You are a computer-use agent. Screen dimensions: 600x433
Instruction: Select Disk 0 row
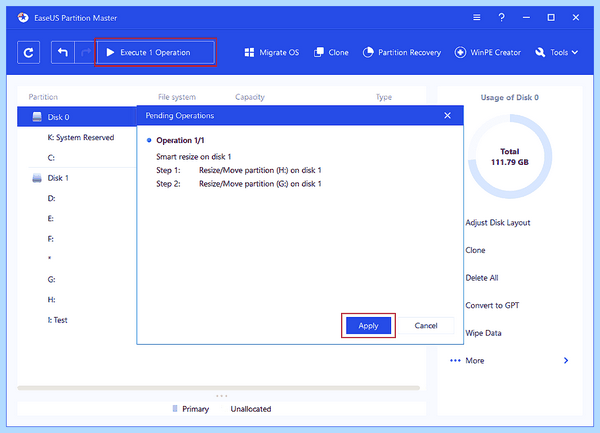pos(77,117)
